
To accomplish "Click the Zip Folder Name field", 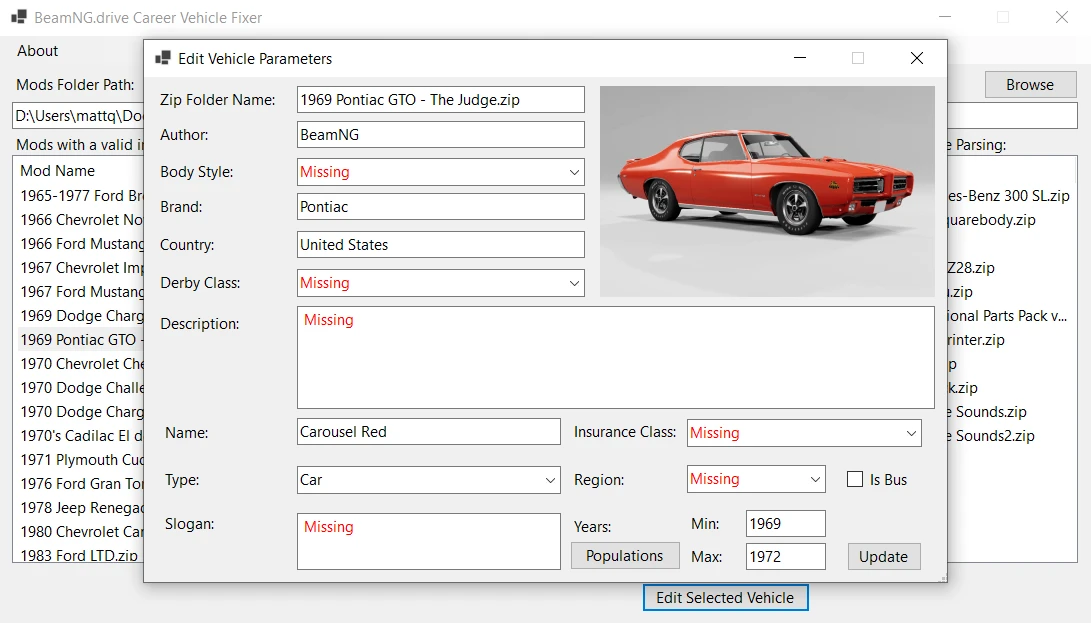I will click(440, 100).
